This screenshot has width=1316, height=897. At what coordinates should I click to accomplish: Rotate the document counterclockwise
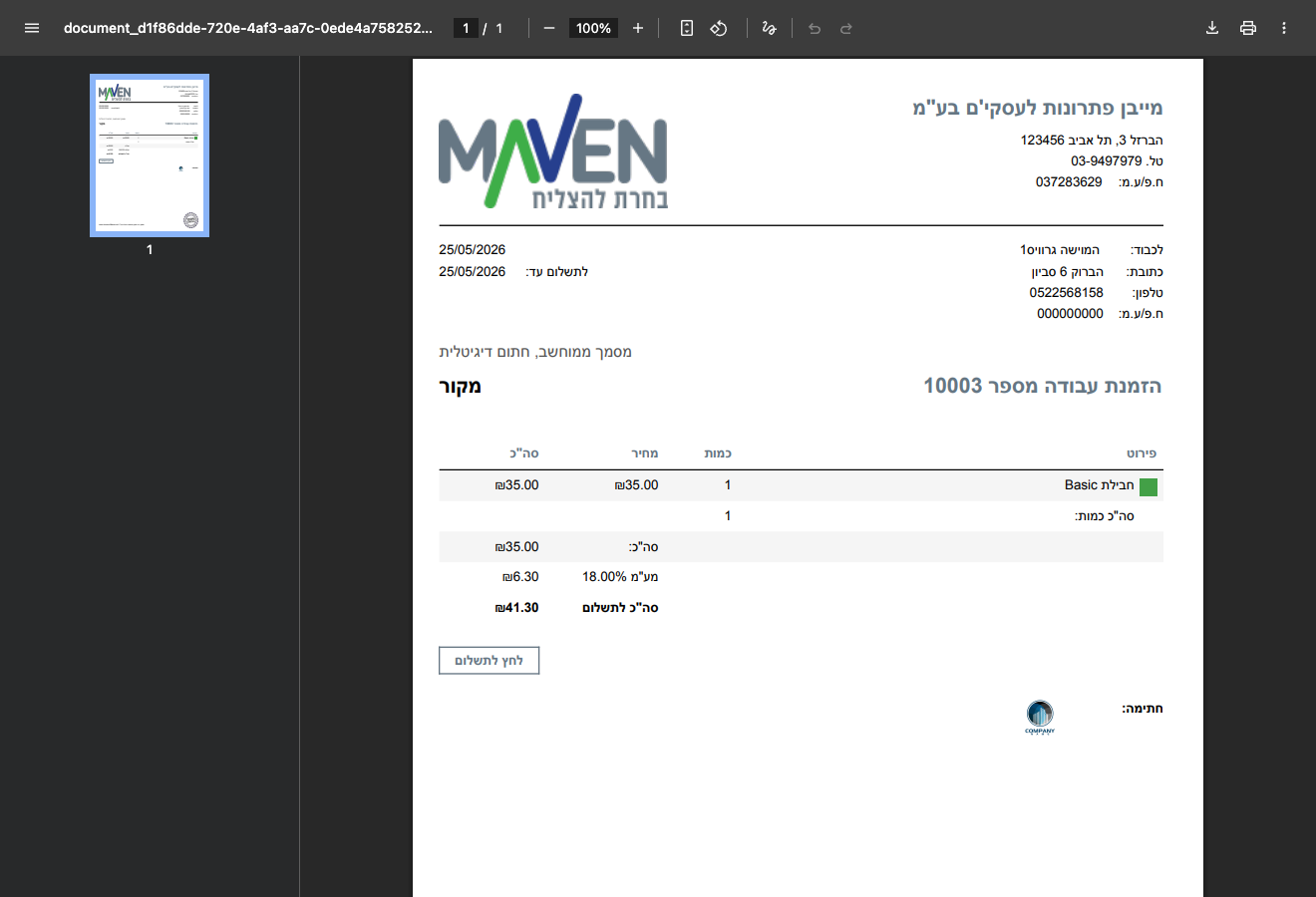719,28
